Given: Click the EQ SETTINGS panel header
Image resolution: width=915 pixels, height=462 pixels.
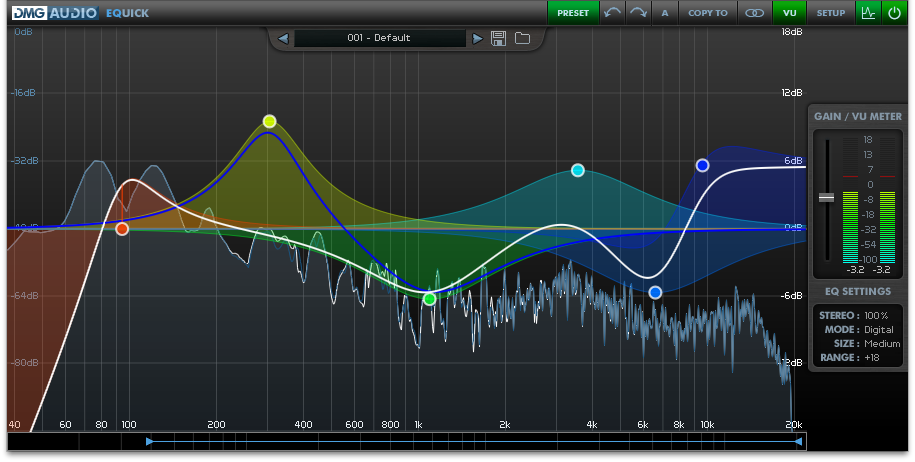Looking at the screenshot, I should point(858,291).
